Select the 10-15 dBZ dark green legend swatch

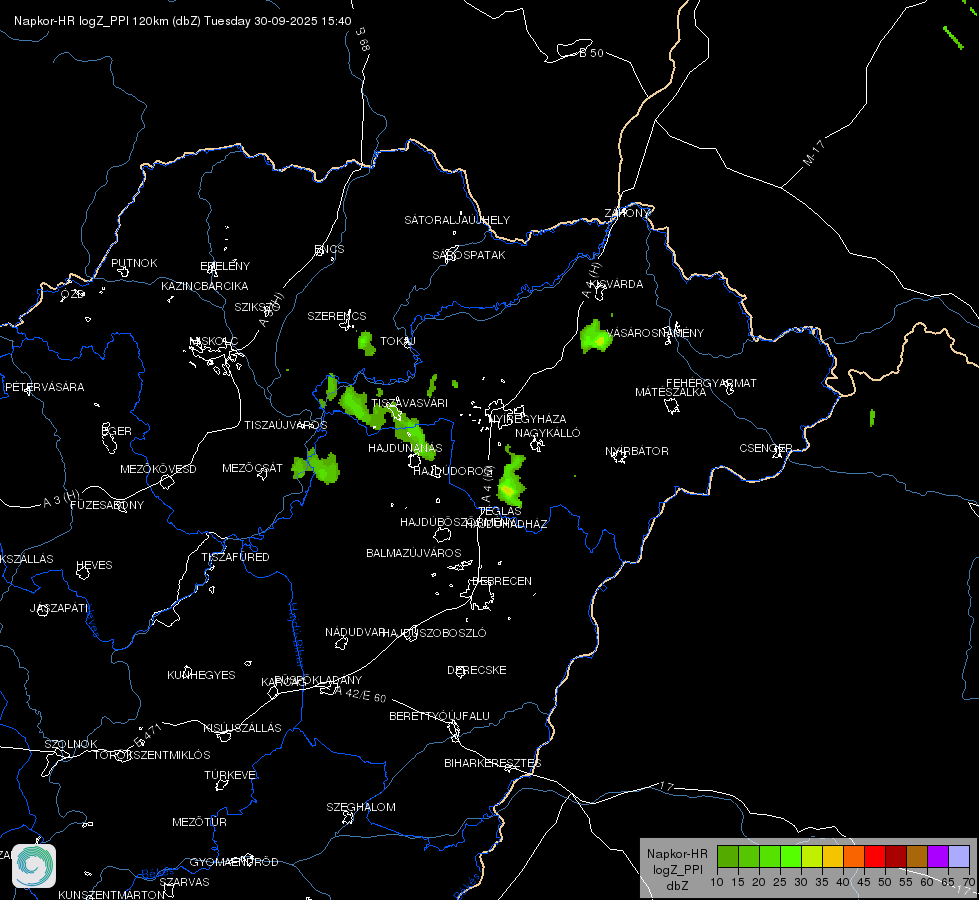coord(727,857)
